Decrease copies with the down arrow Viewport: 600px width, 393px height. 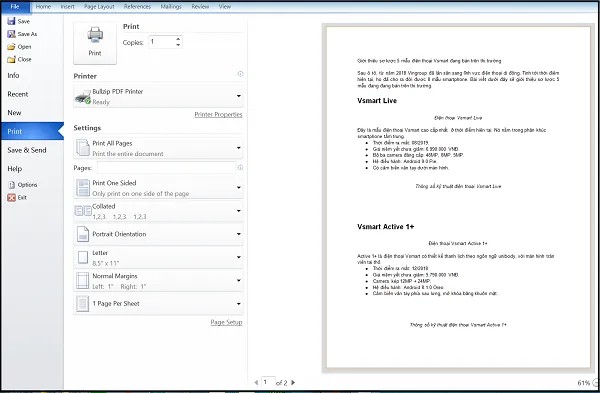(178, 45)
